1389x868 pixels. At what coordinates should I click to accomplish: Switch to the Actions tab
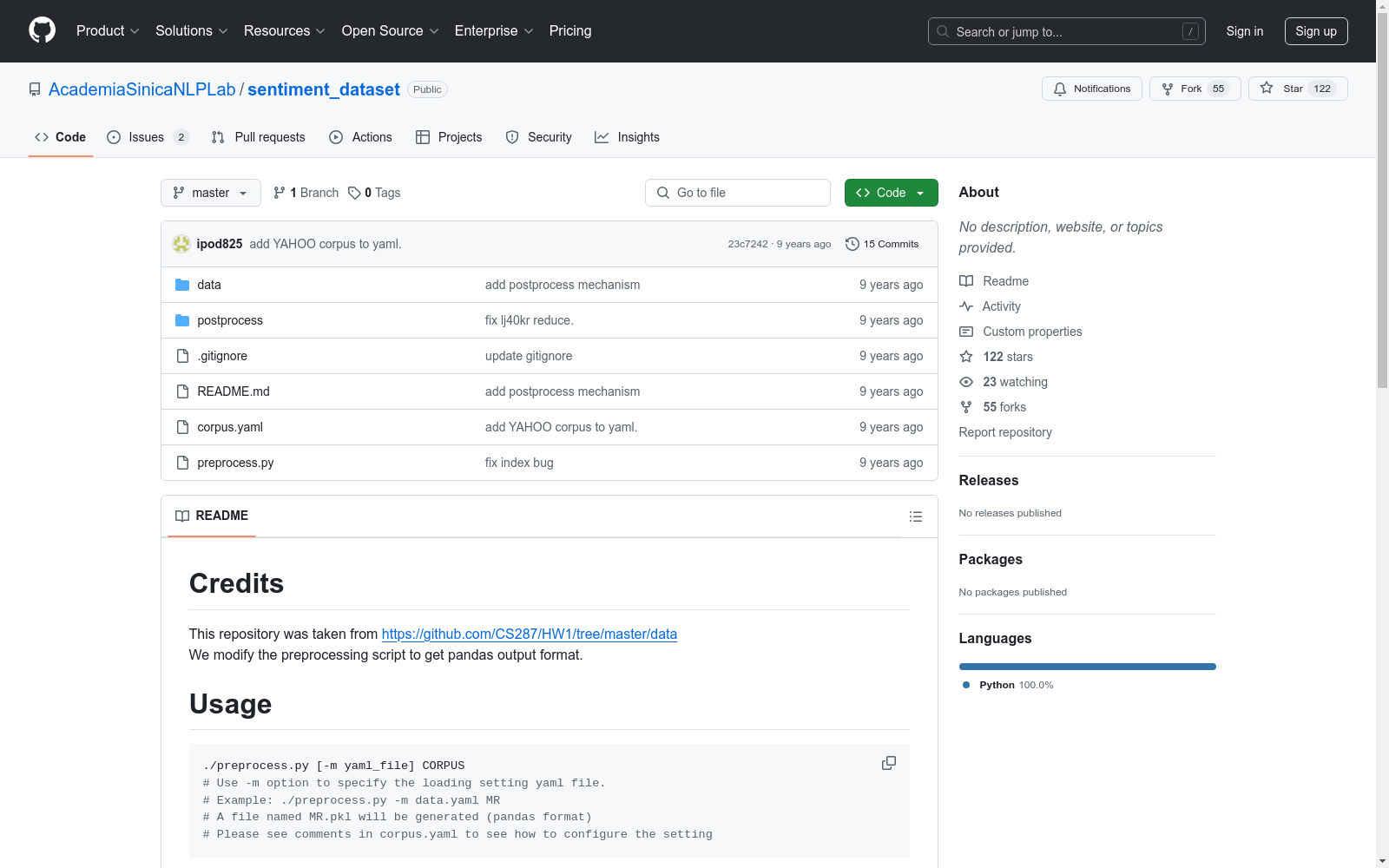pyautogui.click(x=360, y=137)
